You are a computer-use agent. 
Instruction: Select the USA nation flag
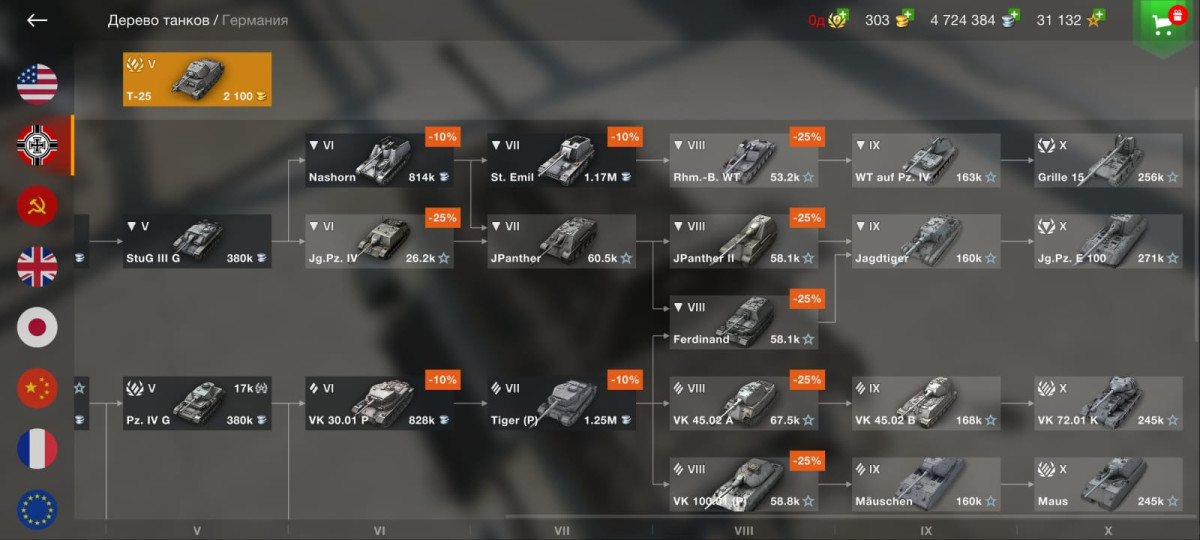[37, 84]
